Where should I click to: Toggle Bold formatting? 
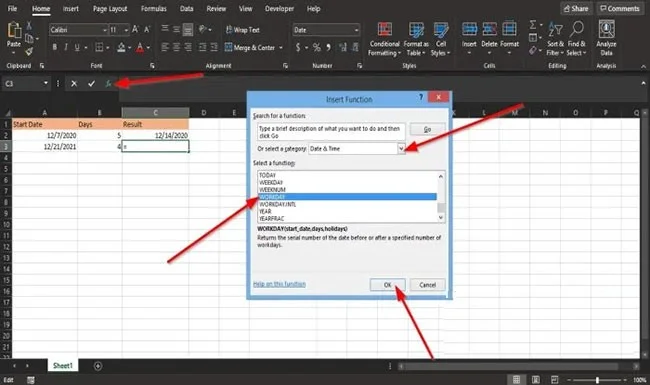pyautogui.click(x=55, y=48)
